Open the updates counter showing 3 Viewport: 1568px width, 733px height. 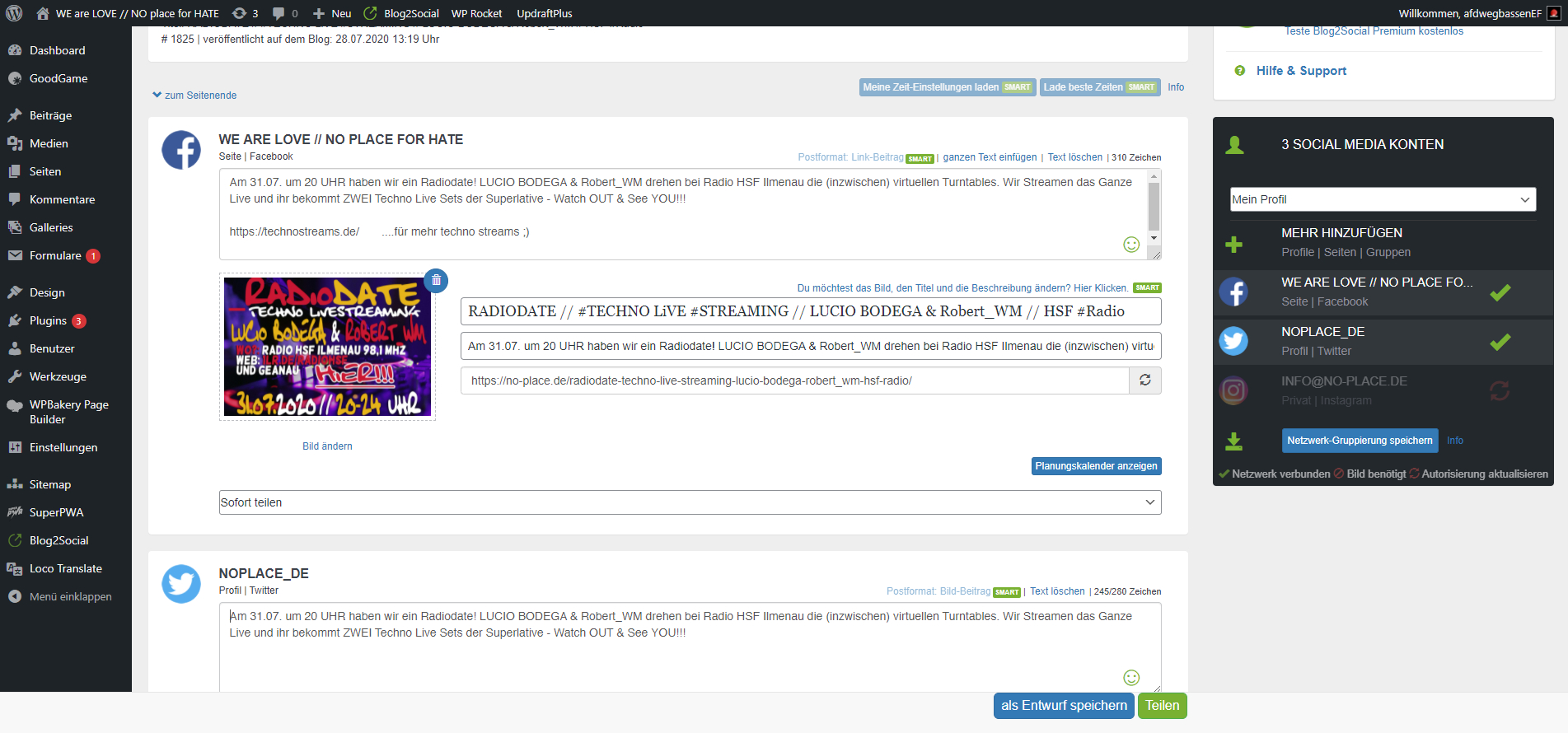tap(246, 13)
